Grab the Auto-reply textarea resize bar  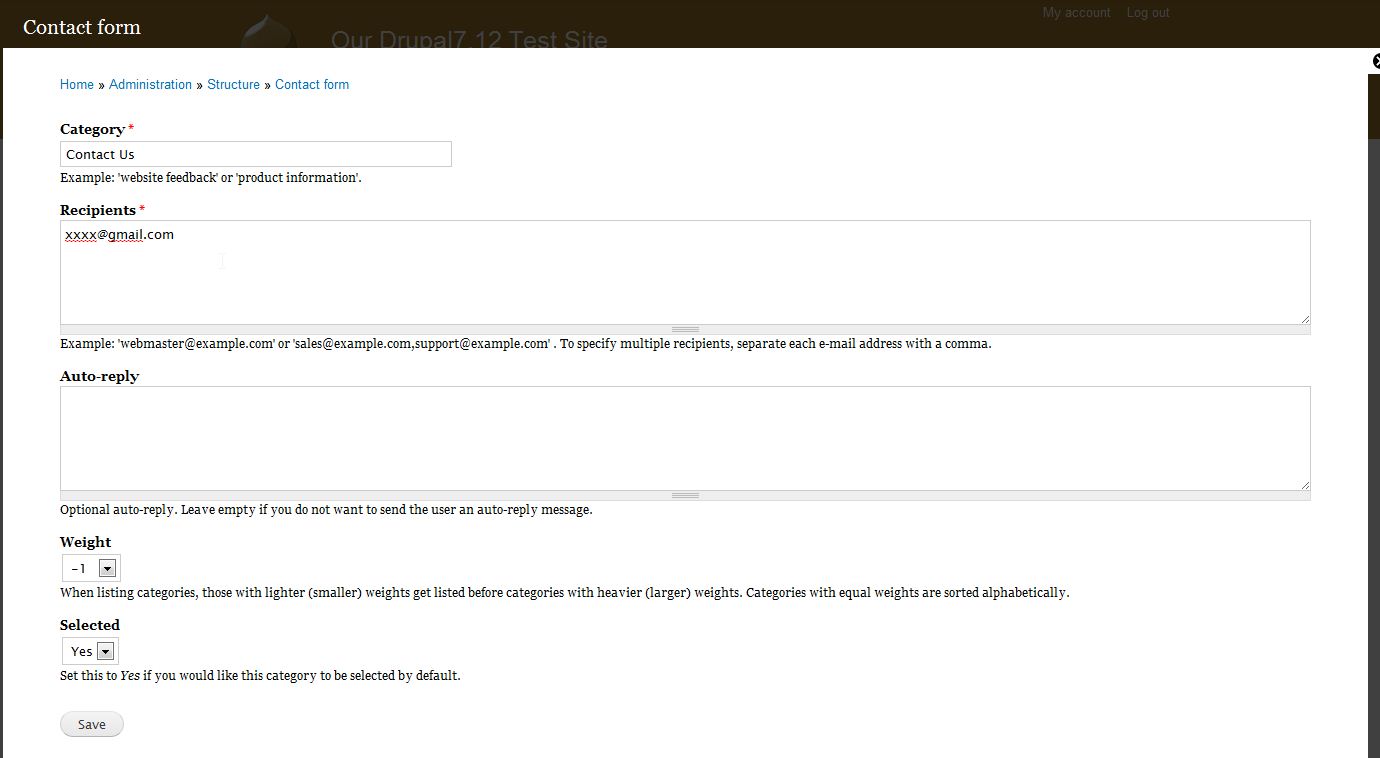(685, 495)
